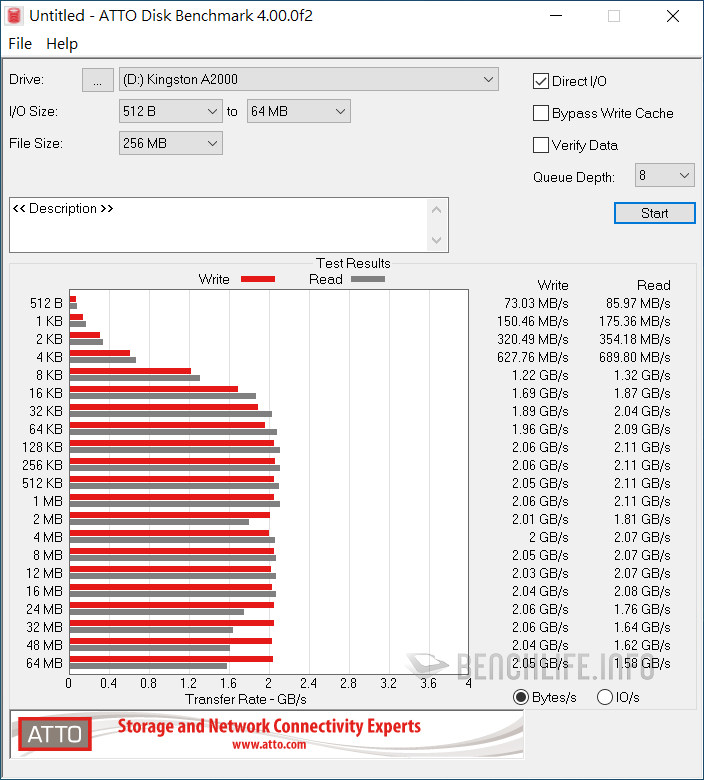Click the 73.03 MB/s write value
This screenshot has width=704, height=780.
(536, 303)
